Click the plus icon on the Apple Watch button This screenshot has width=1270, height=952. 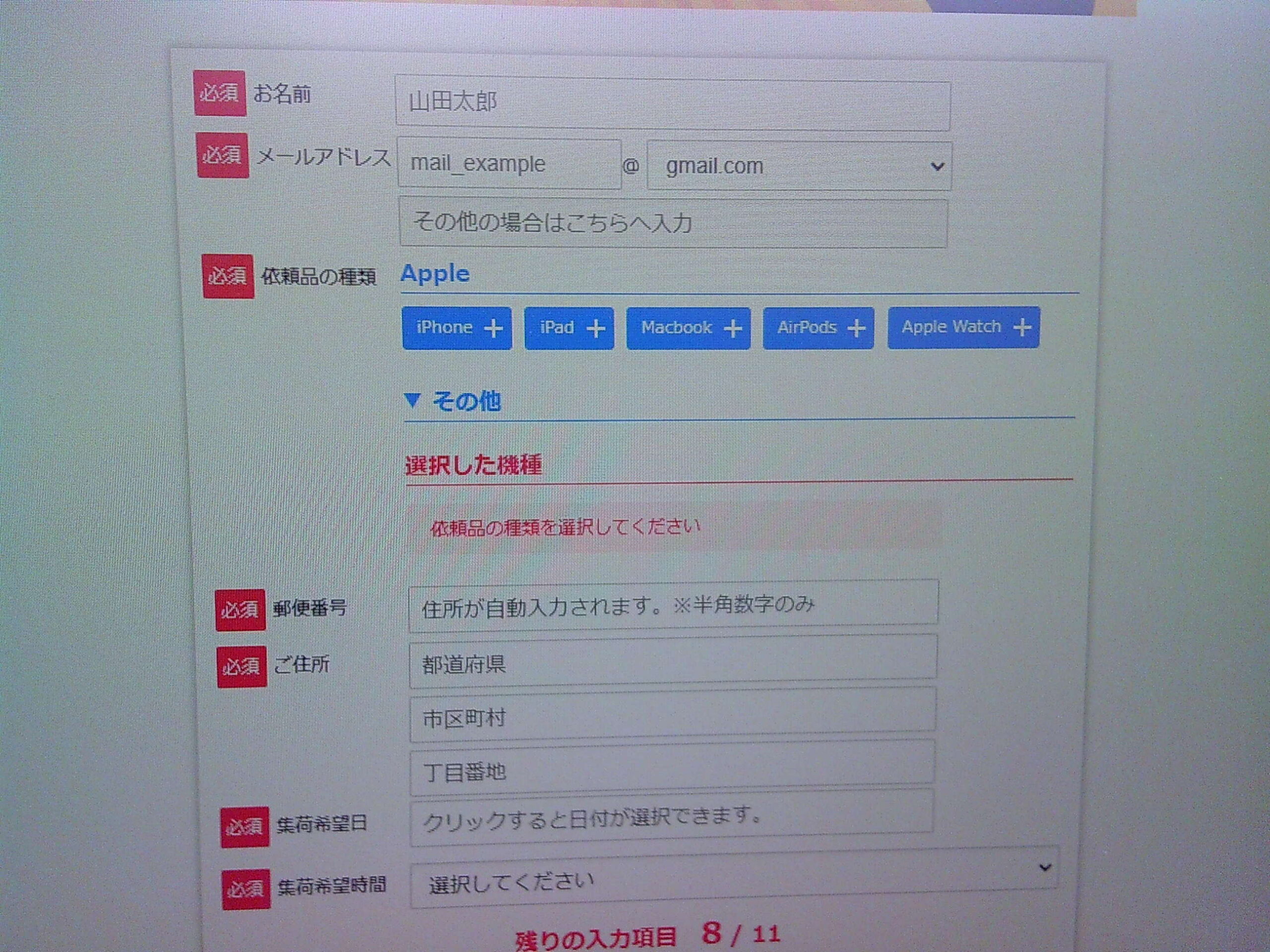tap(1022, 327)
